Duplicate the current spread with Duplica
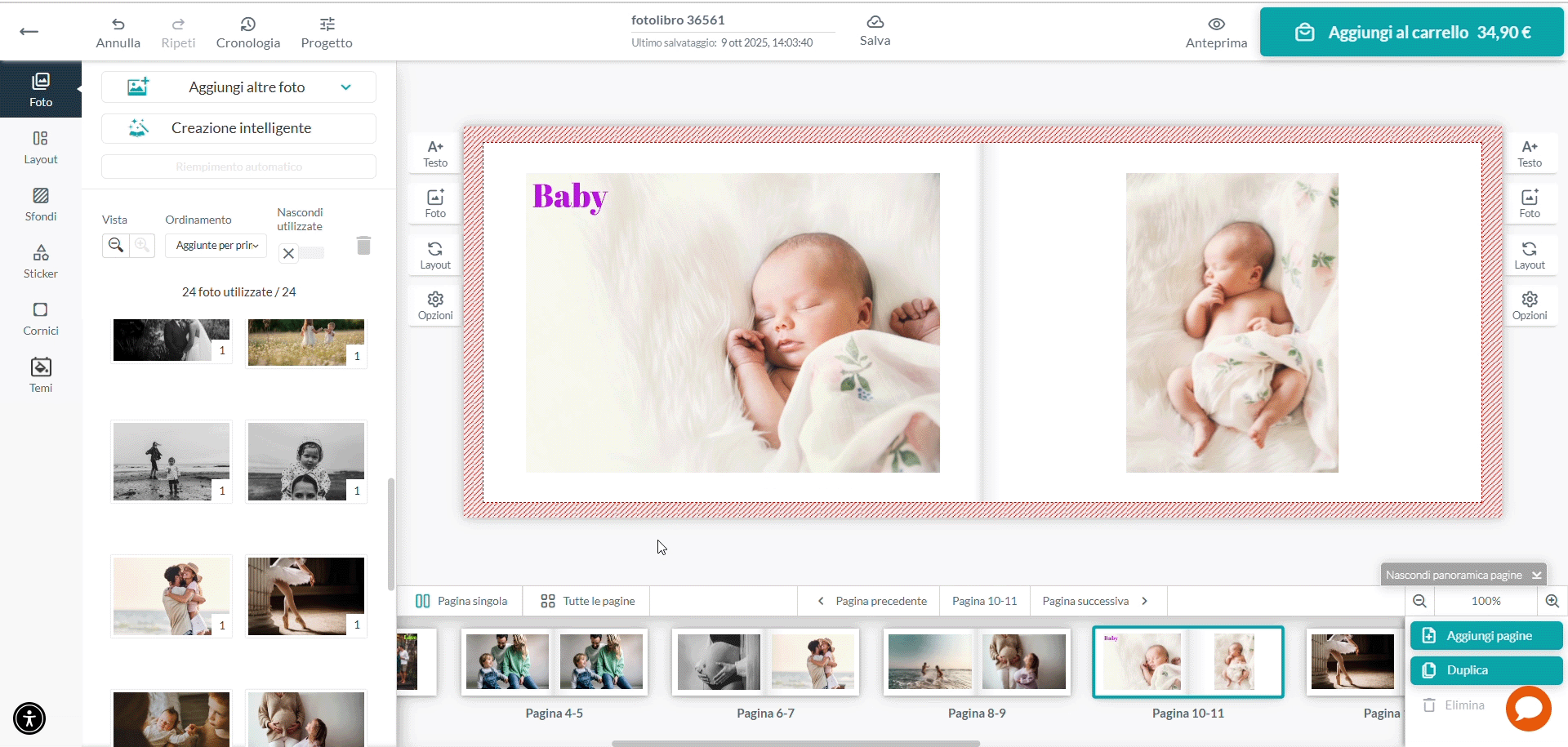 pos(1486,670)
